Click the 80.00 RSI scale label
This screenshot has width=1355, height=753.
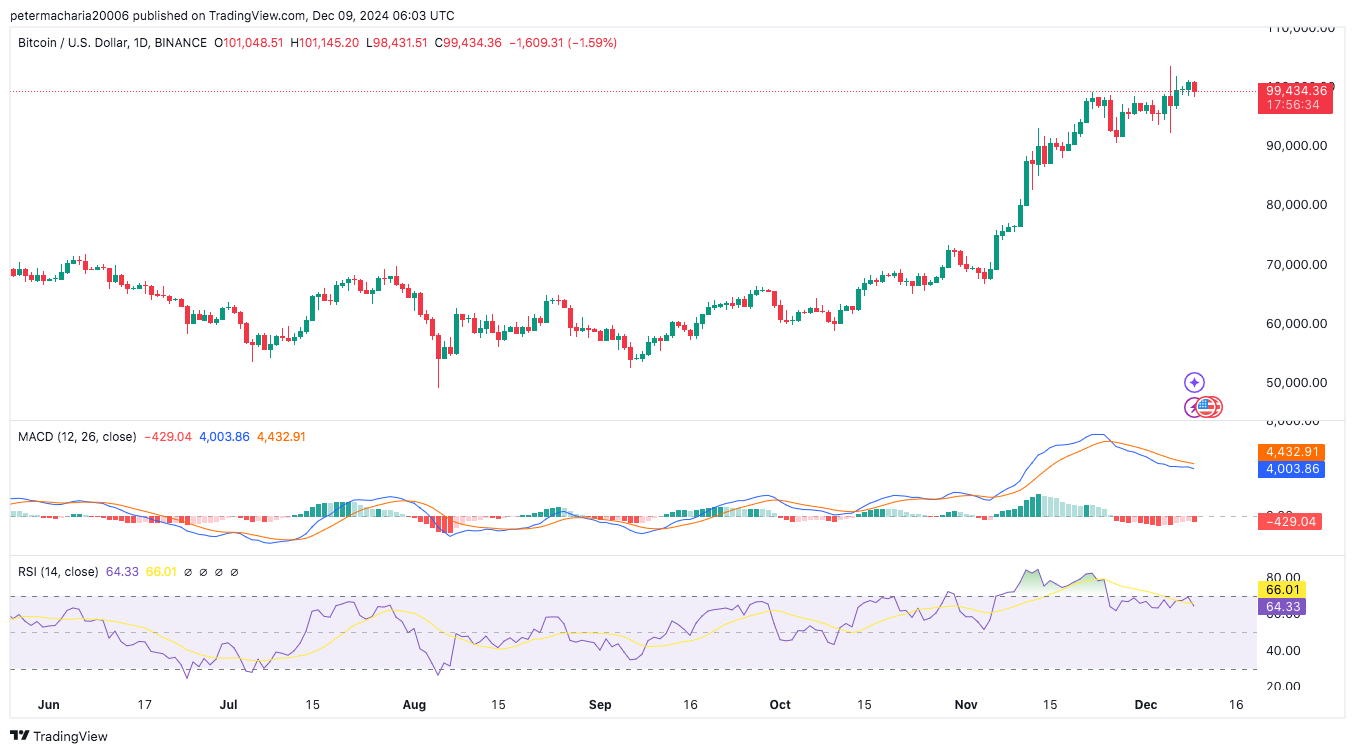[1284, 577]
